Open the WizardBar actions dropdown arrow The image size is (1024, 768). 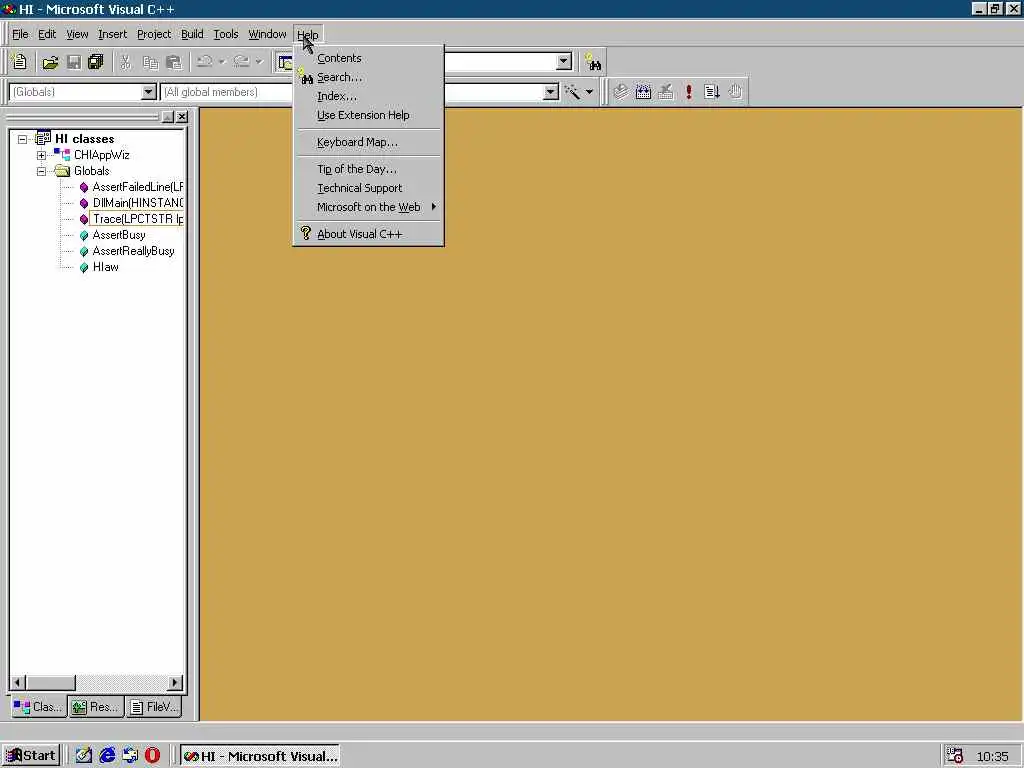[x=589, y=92]
